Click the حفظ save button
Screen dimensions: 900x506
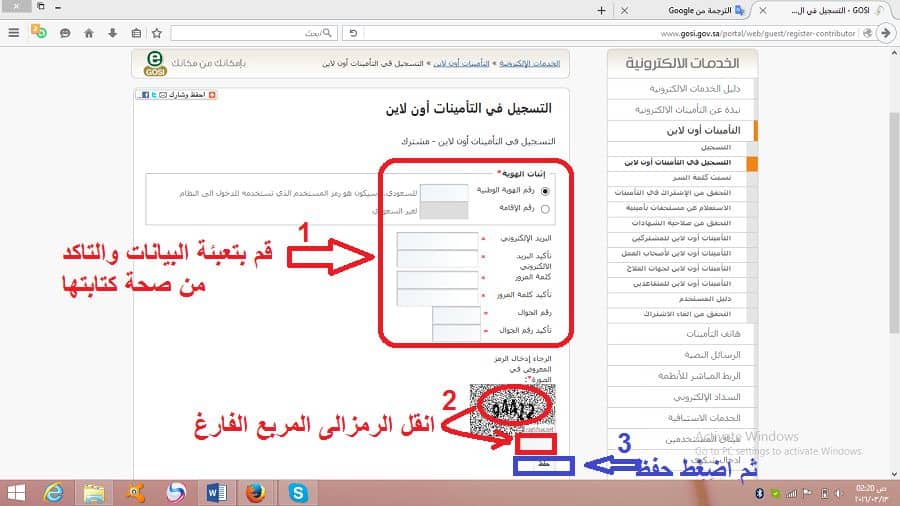(544, 465)
